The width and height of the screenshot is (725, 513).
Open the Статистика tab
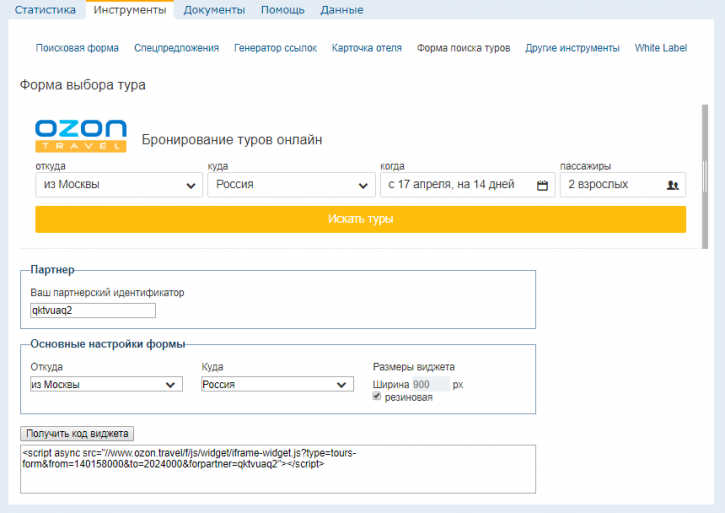click(x=45, y=10)
